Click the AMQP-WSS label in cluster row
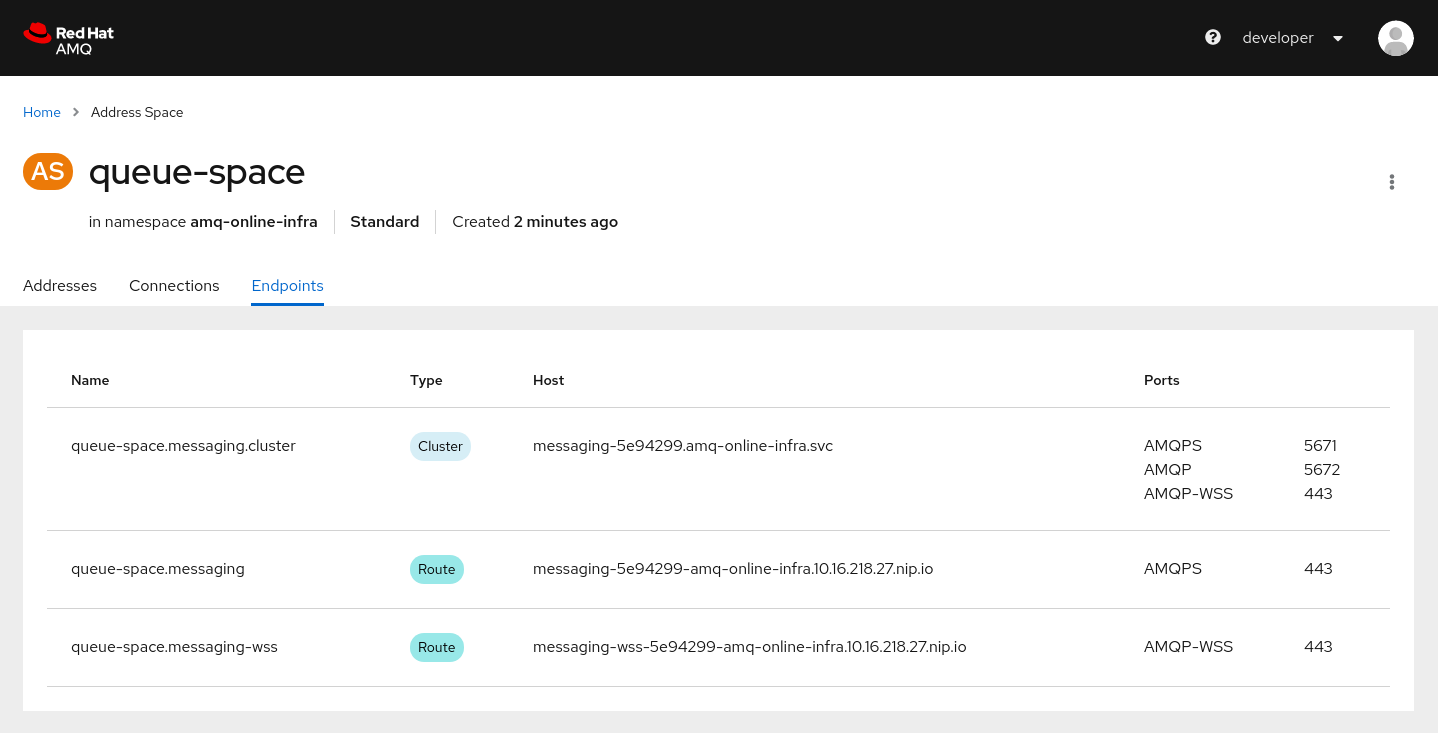The image size is (1438, 733). [x=1188, y=494]
